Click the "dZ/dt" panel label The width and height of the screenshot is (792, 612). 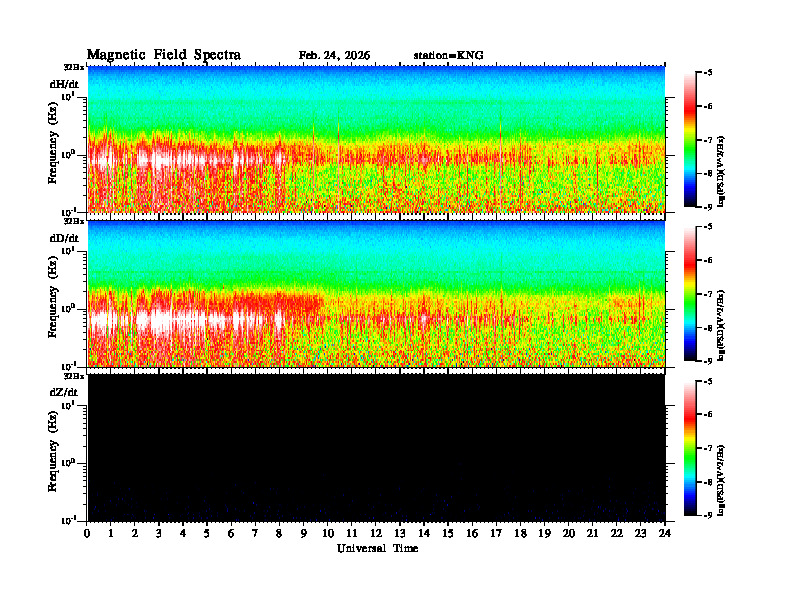[x=64, y=392]
